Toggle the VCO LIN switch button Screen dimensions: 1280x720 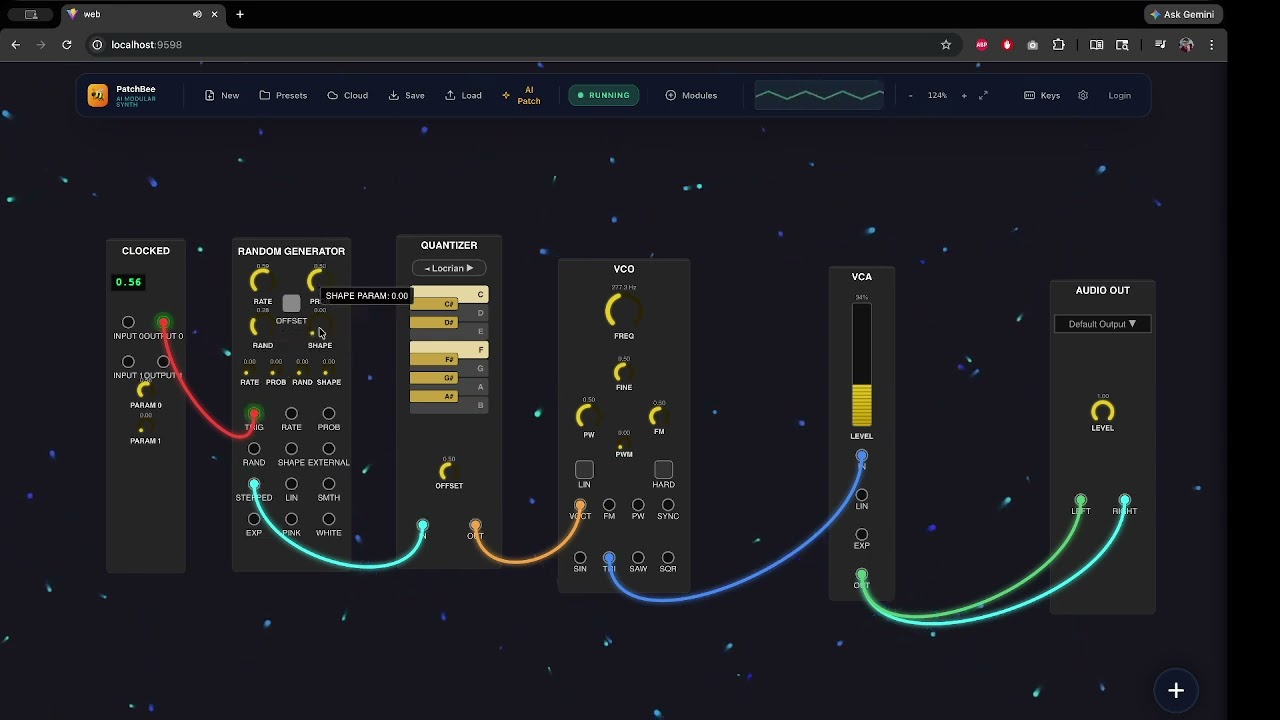click(x=584, y=469)
